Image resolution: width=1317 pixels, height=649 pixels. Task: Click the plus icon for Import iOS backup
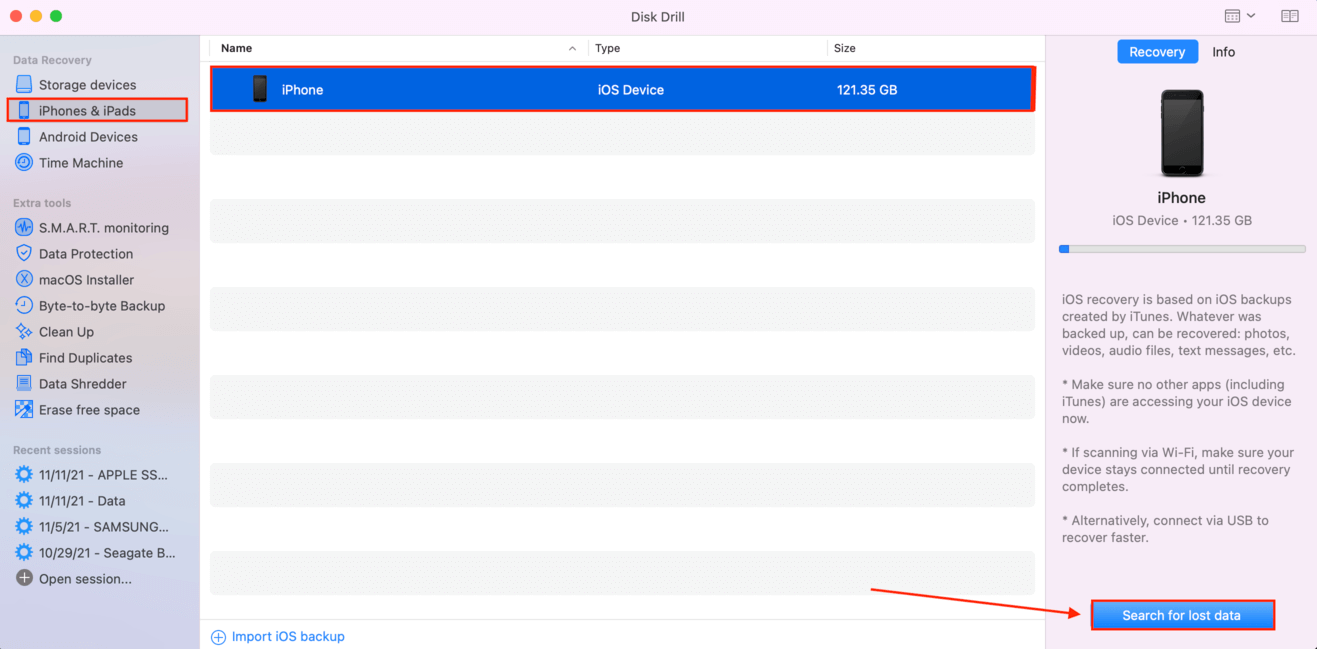pyautogui.click(x=218, y=637)
